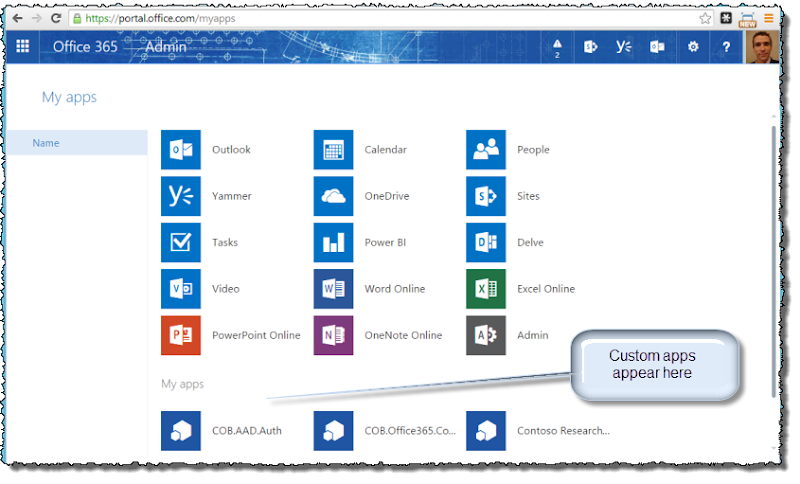
Task: Click the lower "My apps" section label
Action: [183, 384]
